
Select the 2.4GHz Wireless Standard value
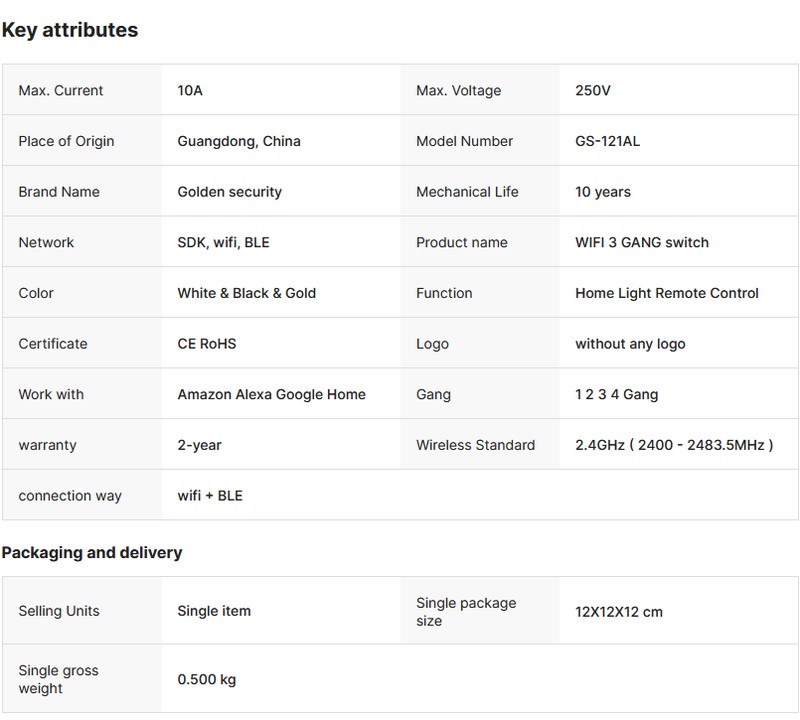(674, 445)
